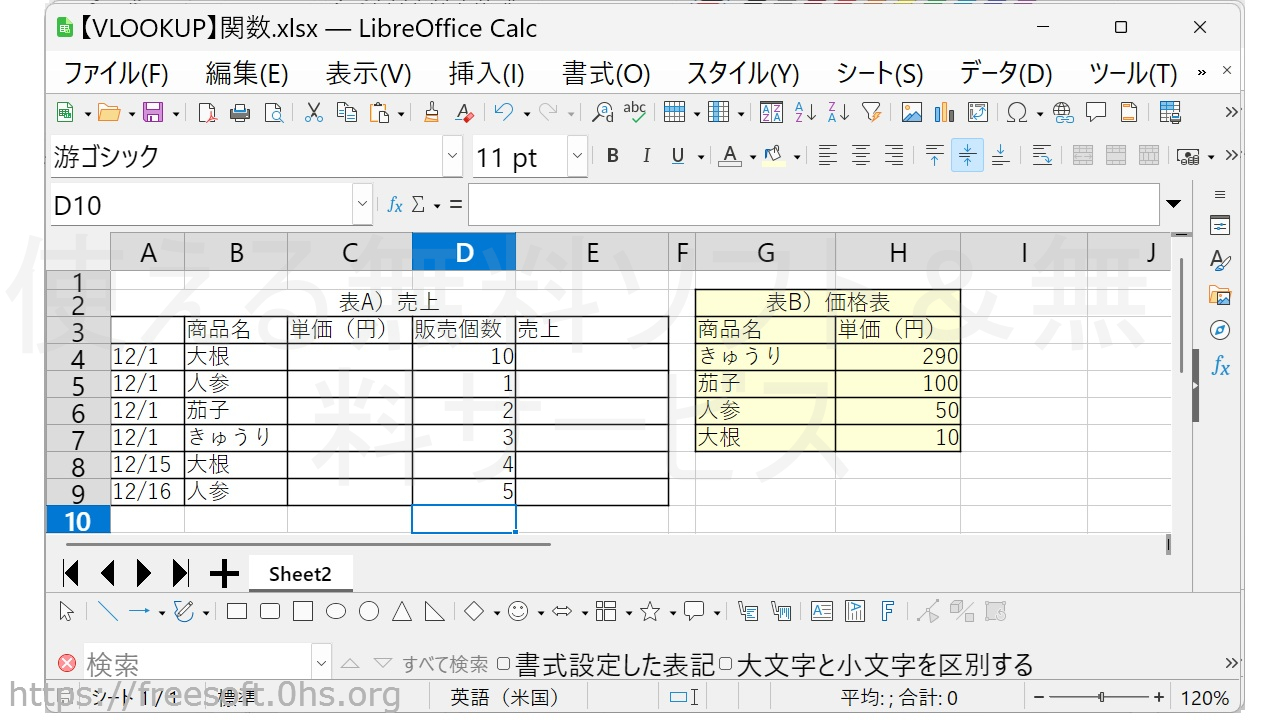1280x720 pixels.
Task: Click the AutoFilter funnel icon
Action: point(871,112)
